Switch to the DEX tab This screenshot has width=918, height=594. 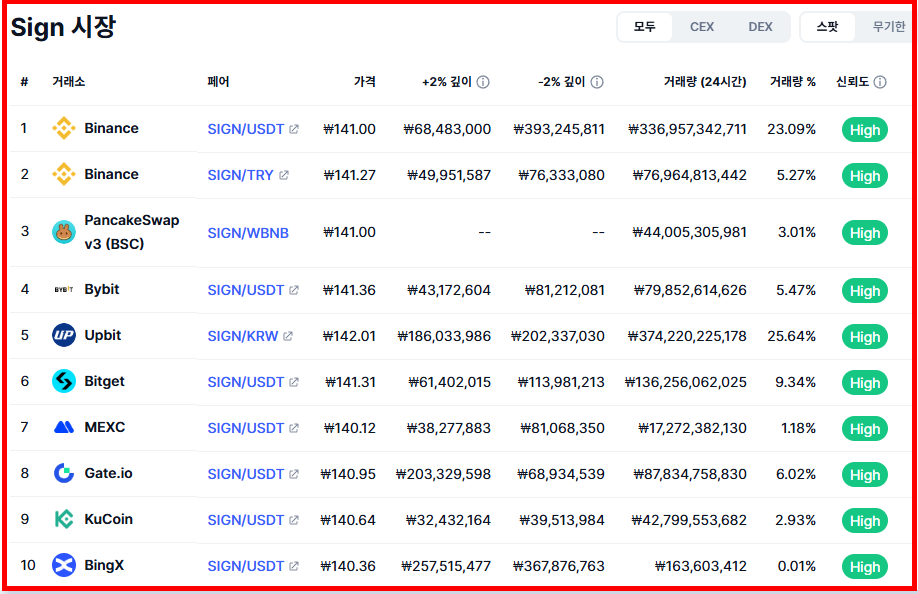click(x=760, y=27)
